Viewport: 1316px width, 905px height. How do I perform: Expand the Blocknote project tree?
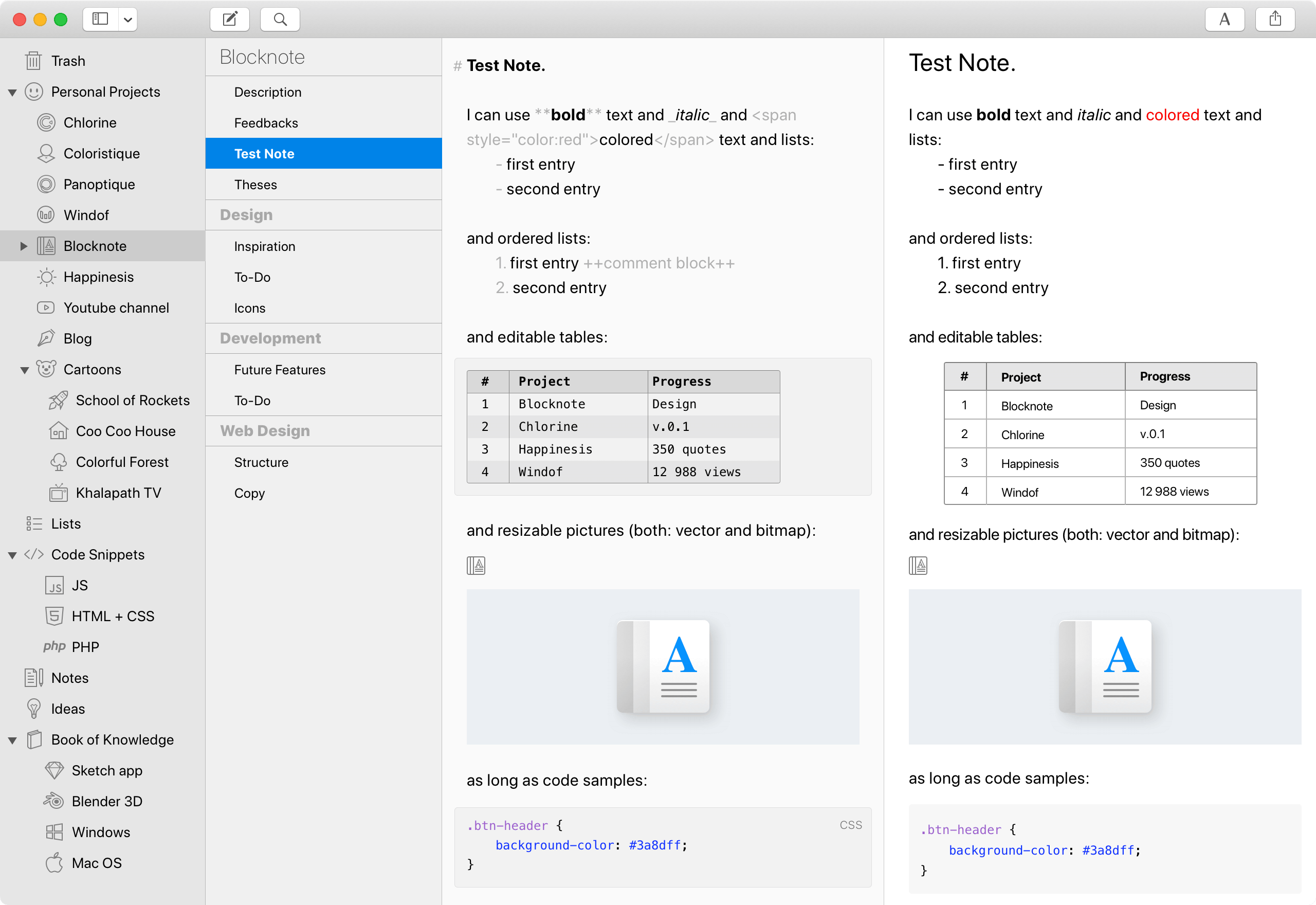[x=24, y=246]
